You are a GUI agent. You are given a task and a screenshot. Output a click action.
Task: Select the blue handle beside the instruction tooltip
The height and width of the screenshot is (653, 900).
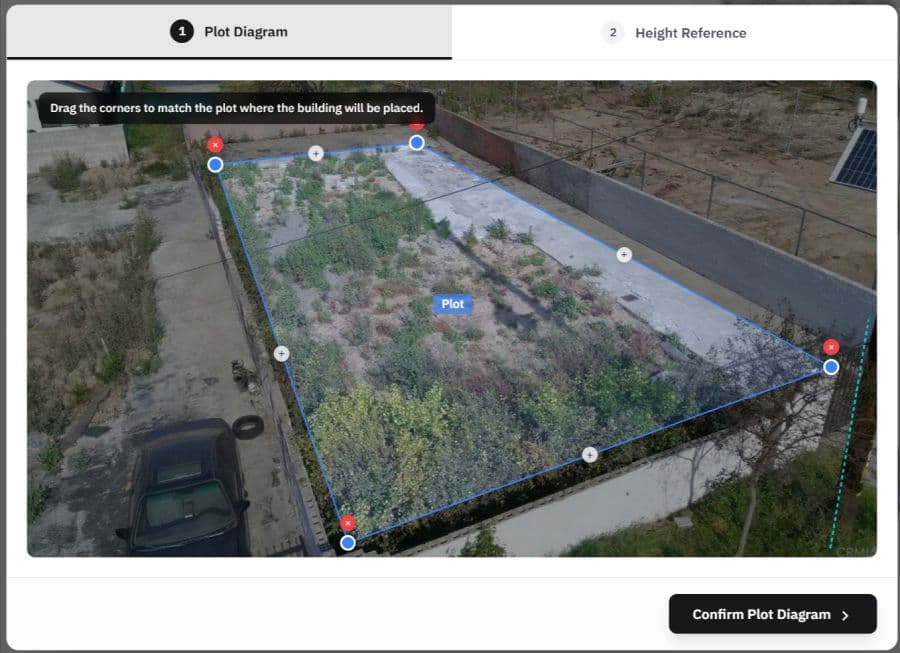[x=417, y=143]
